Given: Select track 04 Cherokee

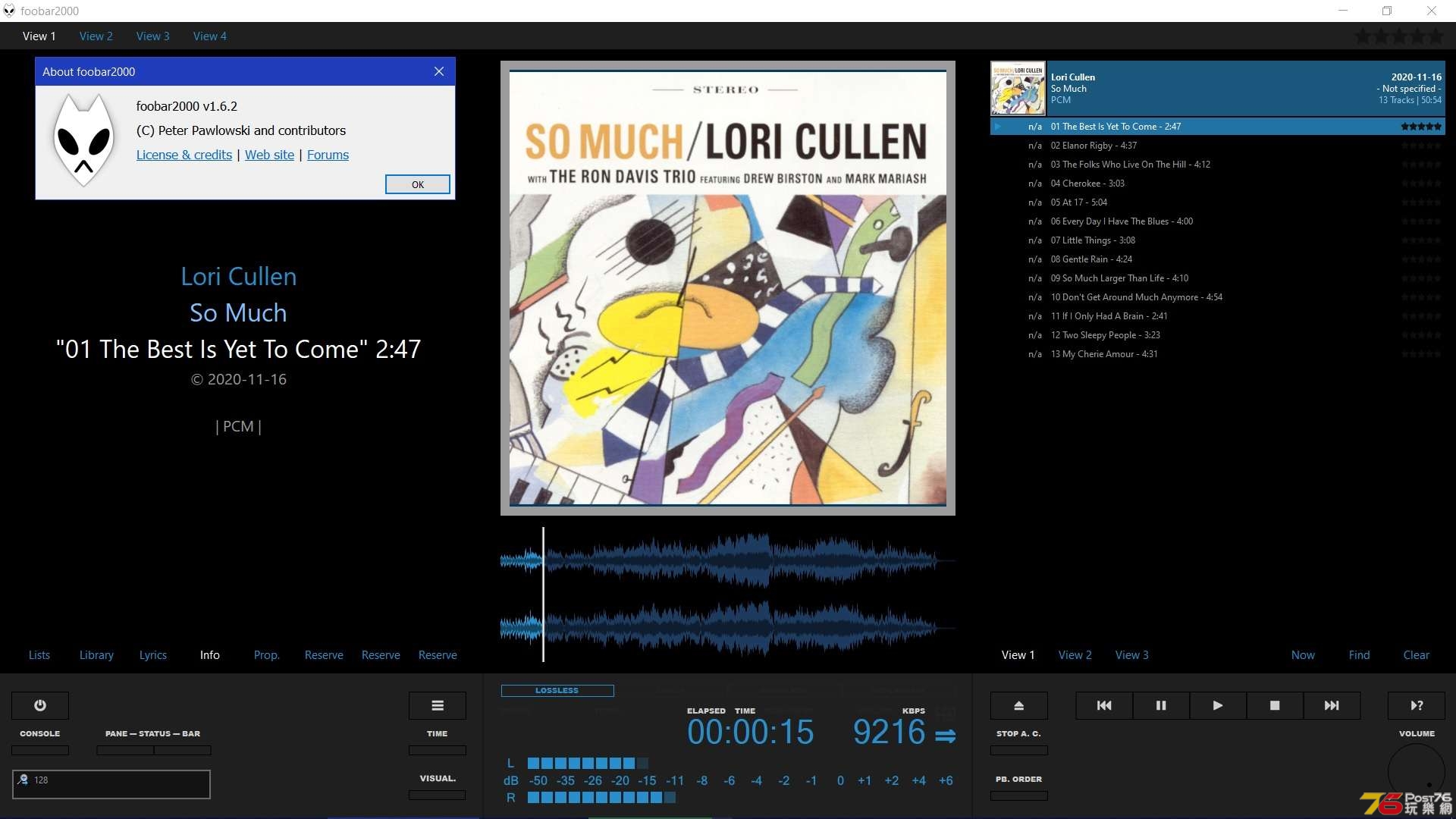Looking at the screenshot, I should (x=1218, y=184).
